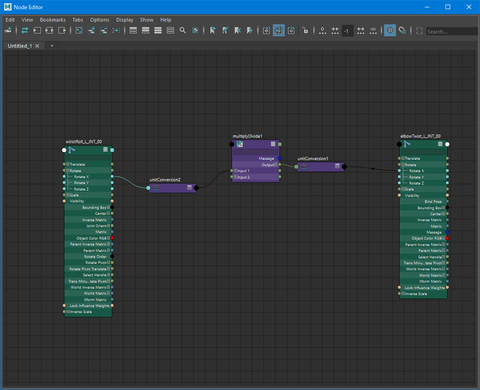Image resolution: width=480 pixels, height=390 pixels.
Task: Toggle view mode on multiplyDivide1 node
Action: click(x=273, y=144)
